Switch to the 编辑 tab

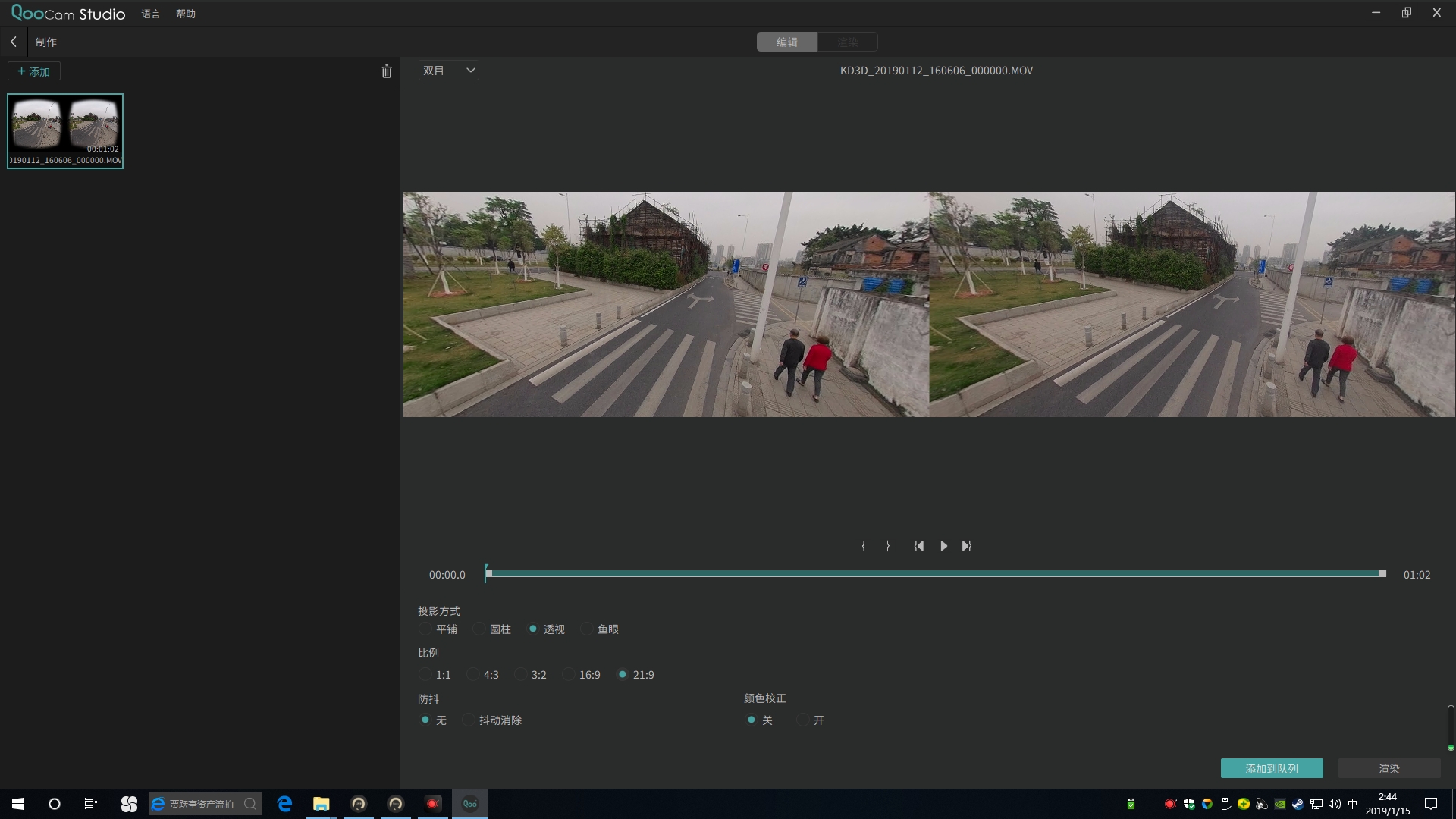787,42
